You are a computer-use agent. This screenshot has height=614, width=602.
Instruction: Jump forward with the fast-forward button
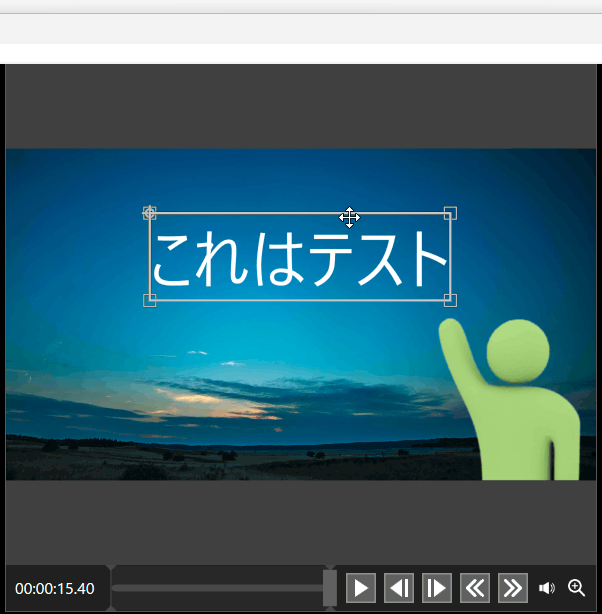point(513,588)
